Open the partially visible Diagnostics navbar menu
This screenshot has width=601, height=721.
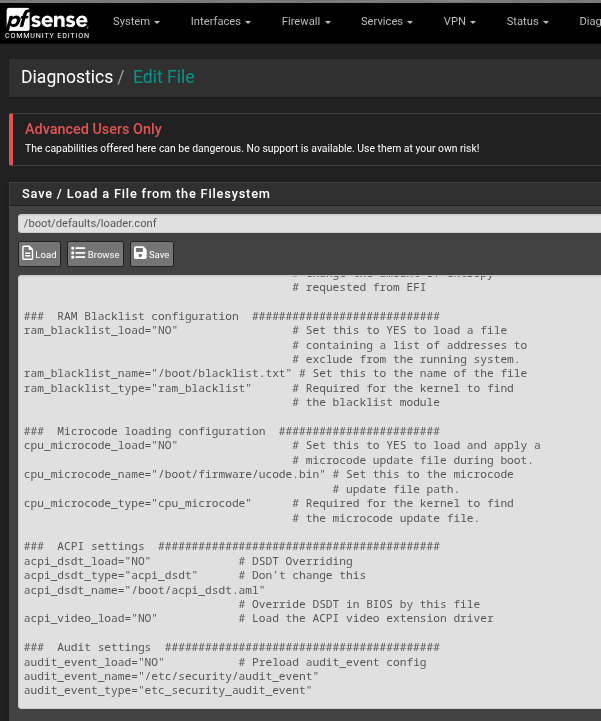point(588,21)
